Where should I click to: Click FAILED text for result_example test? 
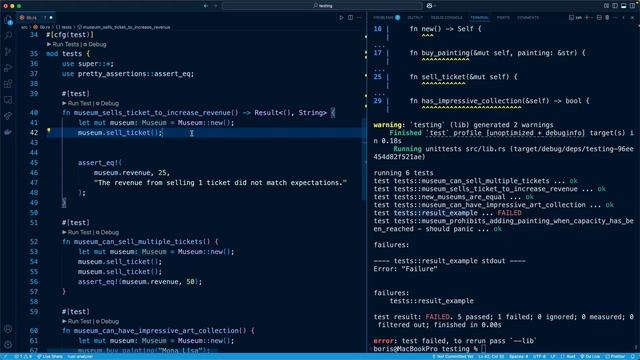click(509, 213)
